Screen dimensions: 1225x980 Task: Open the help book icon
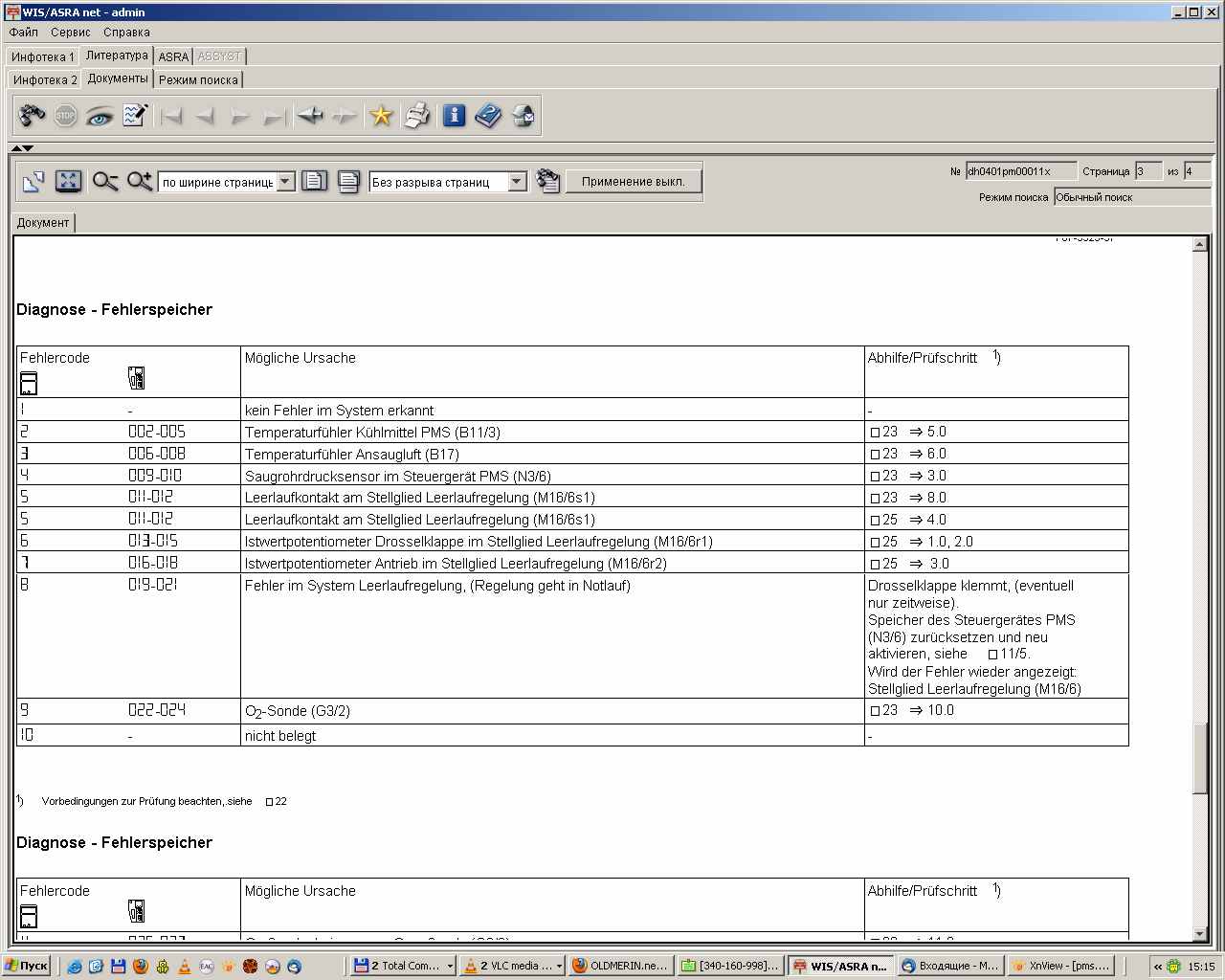tap(488, 116)
